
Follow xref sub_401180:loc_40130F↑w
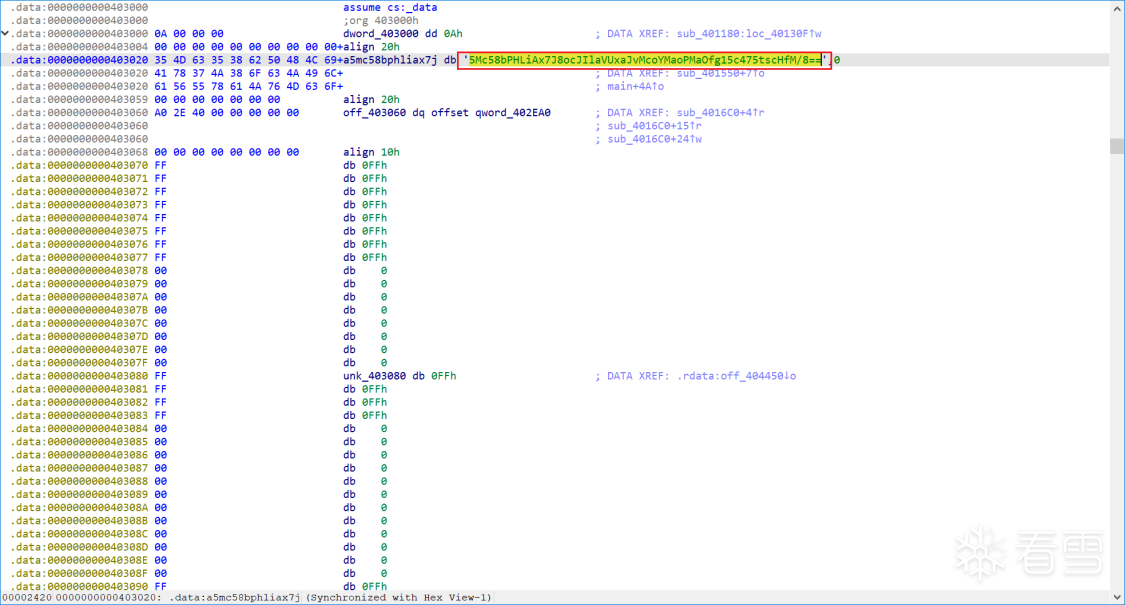tap(748, 34)
